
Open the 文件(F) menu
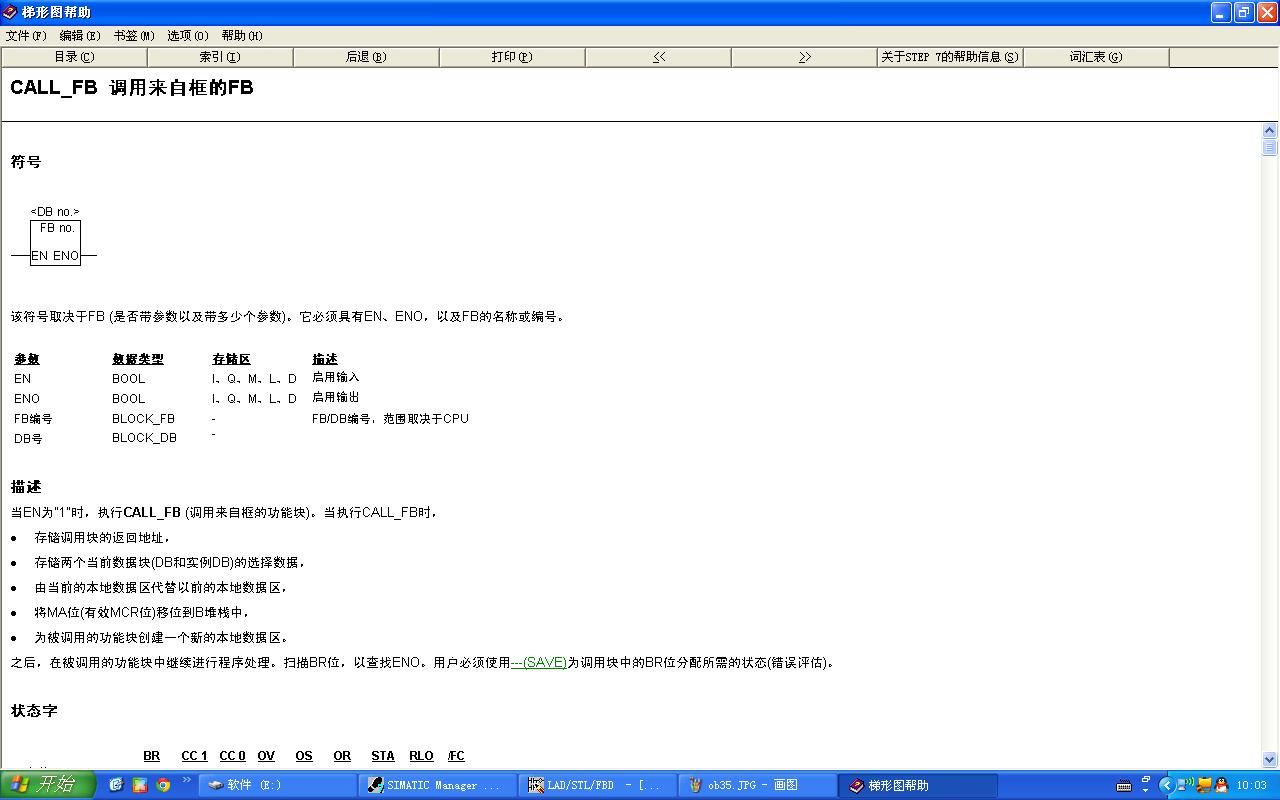(26, 35)
